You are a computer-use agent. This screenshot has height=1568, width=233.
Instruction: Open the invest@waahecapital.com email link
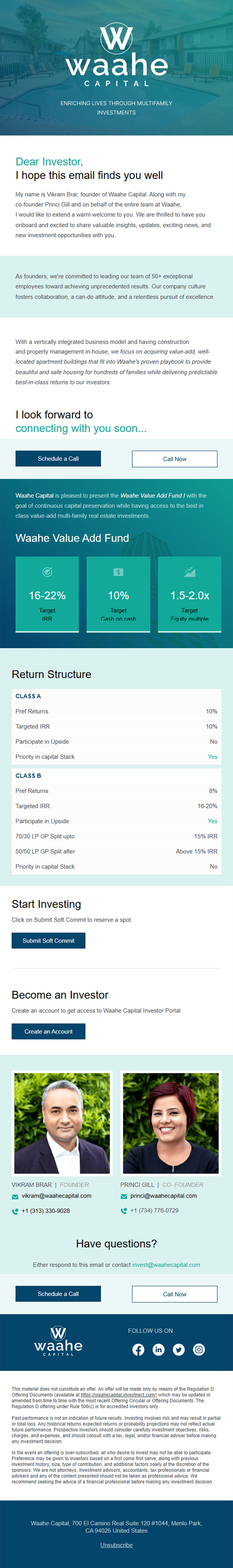tap(166, 1264)
